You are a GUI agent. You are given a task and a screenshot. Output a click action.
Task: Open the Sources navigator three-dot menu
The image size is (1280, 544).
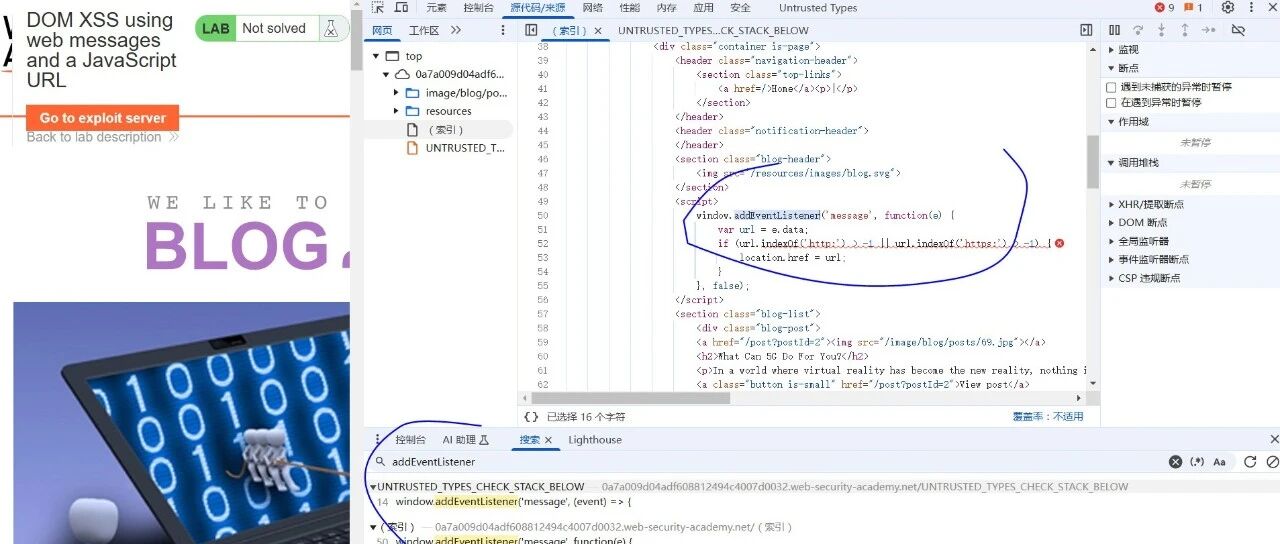[x=501, y=31]
